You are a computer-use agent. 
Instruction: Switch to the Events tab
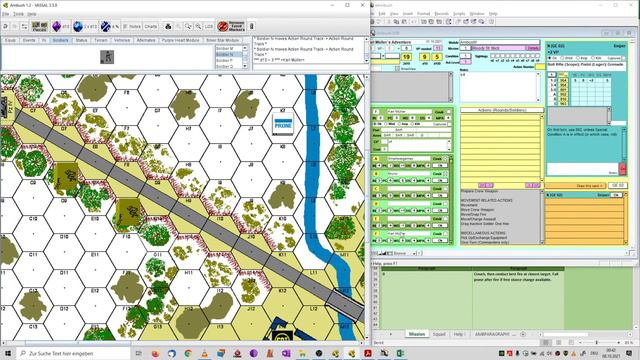(x=29, y=40)
